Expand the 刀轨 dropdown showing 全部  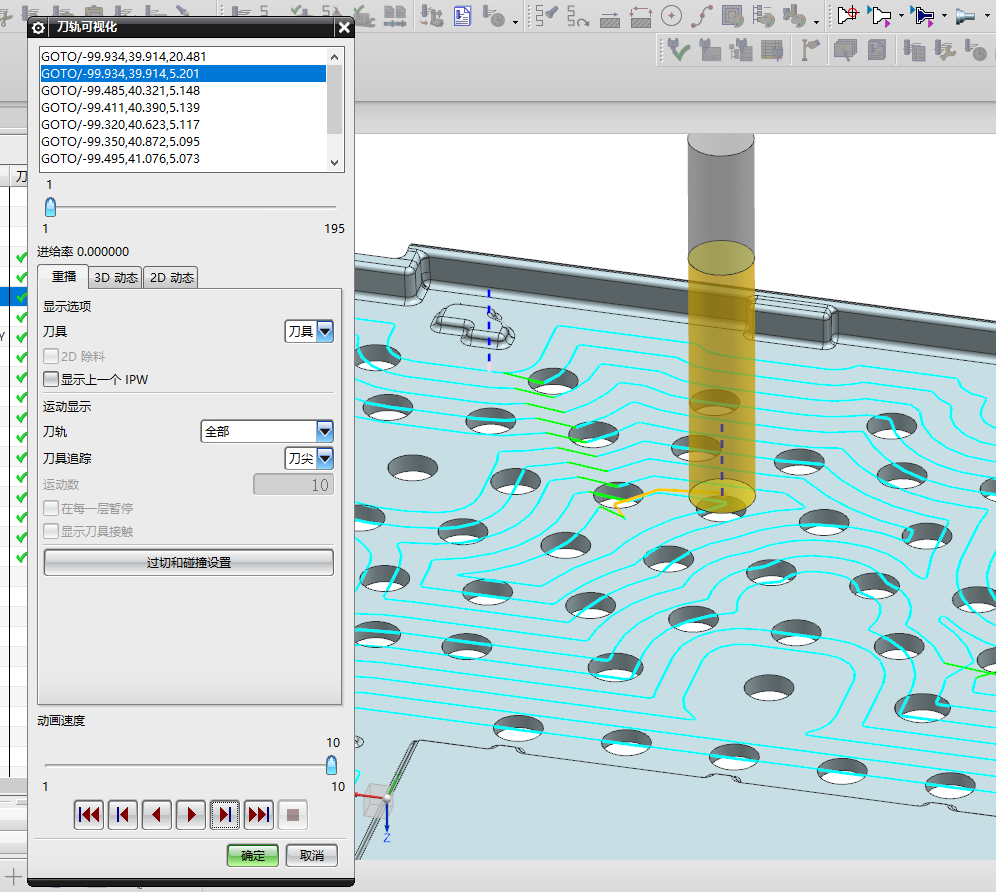click(267, 431)
